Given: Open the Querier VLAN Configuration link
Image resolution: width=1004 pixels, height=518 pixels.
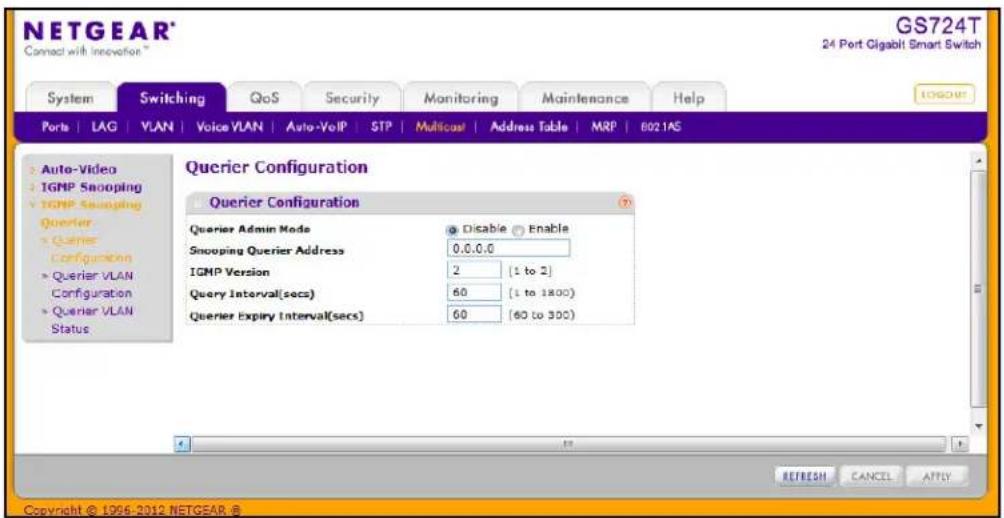Looking at the screenshot, I should pyautogui.click(x=90, y=284).
